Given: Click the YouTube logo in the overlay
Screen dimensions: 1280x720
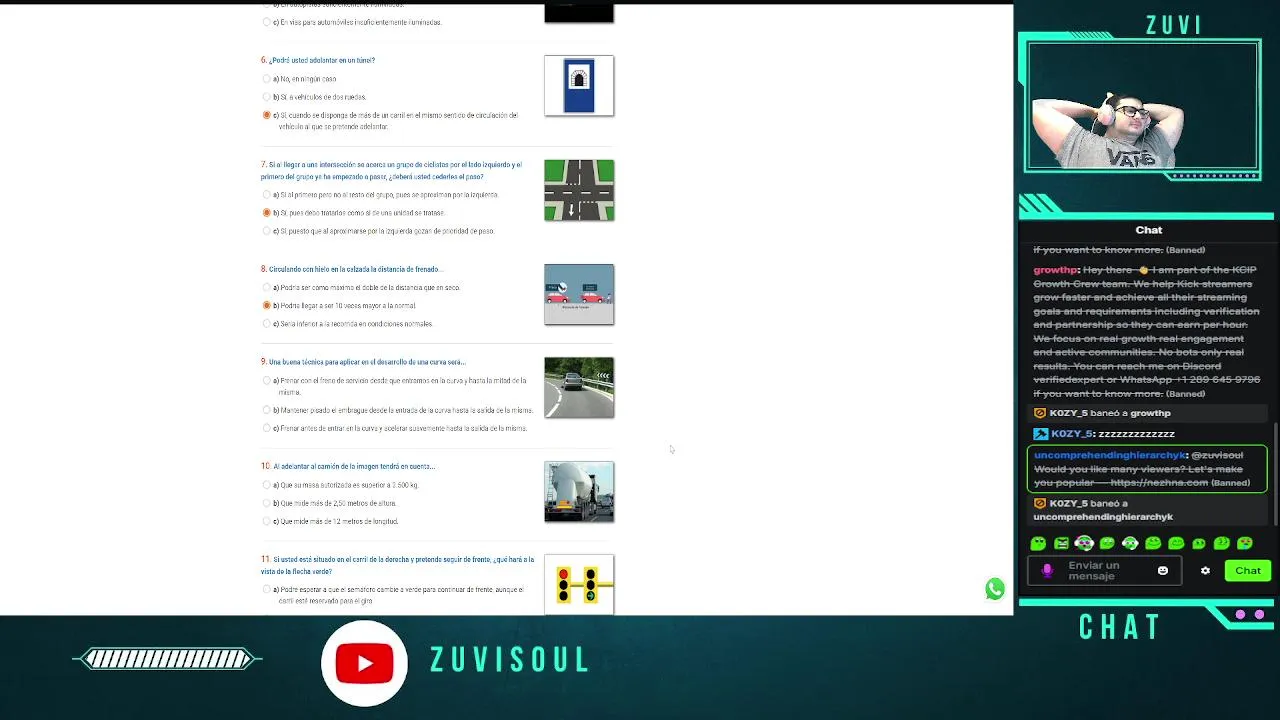Looking at the screenshot, I should click(x=364, y=663).
